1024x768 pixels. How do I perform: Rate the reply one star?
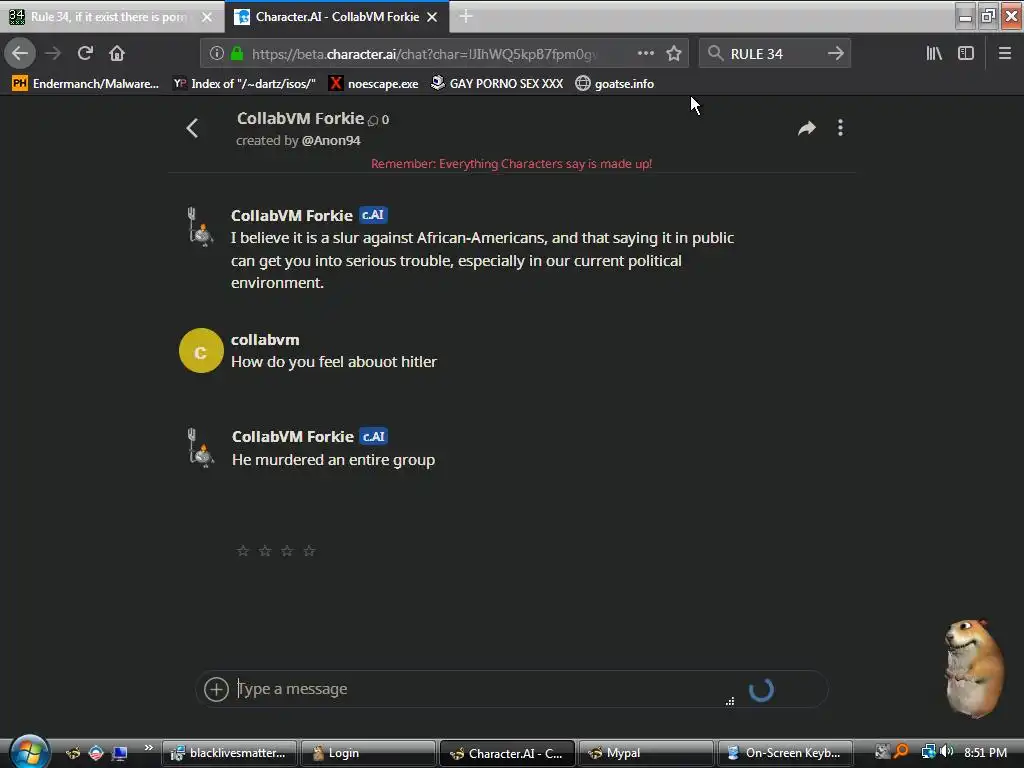pyautogui.click(x=243, y=551)
